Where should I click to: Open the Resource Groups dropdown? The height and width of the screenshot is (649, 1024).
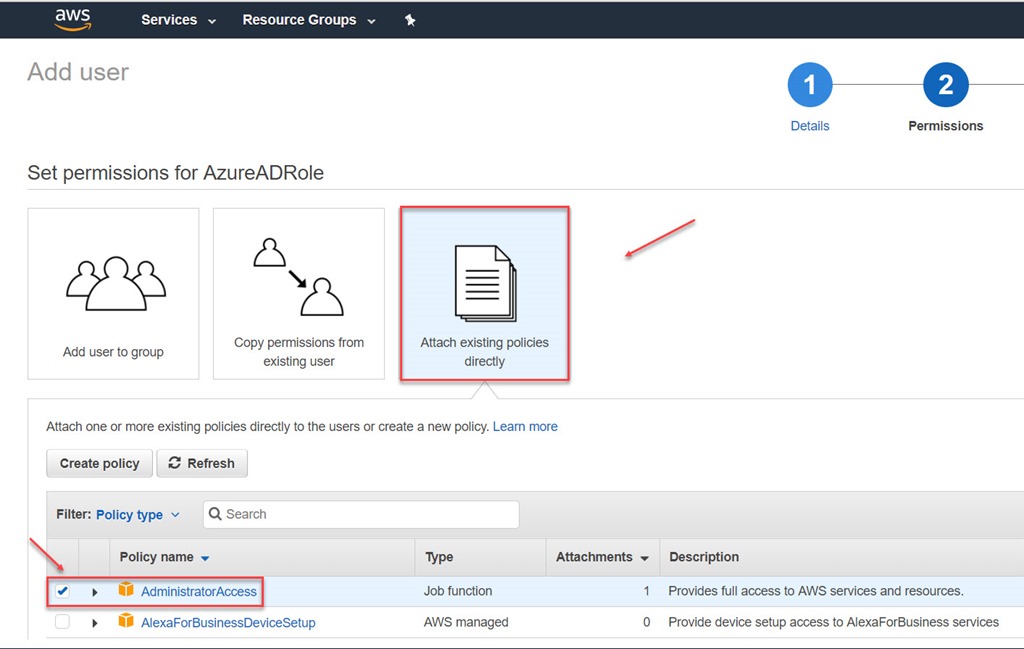coord(309,20)
